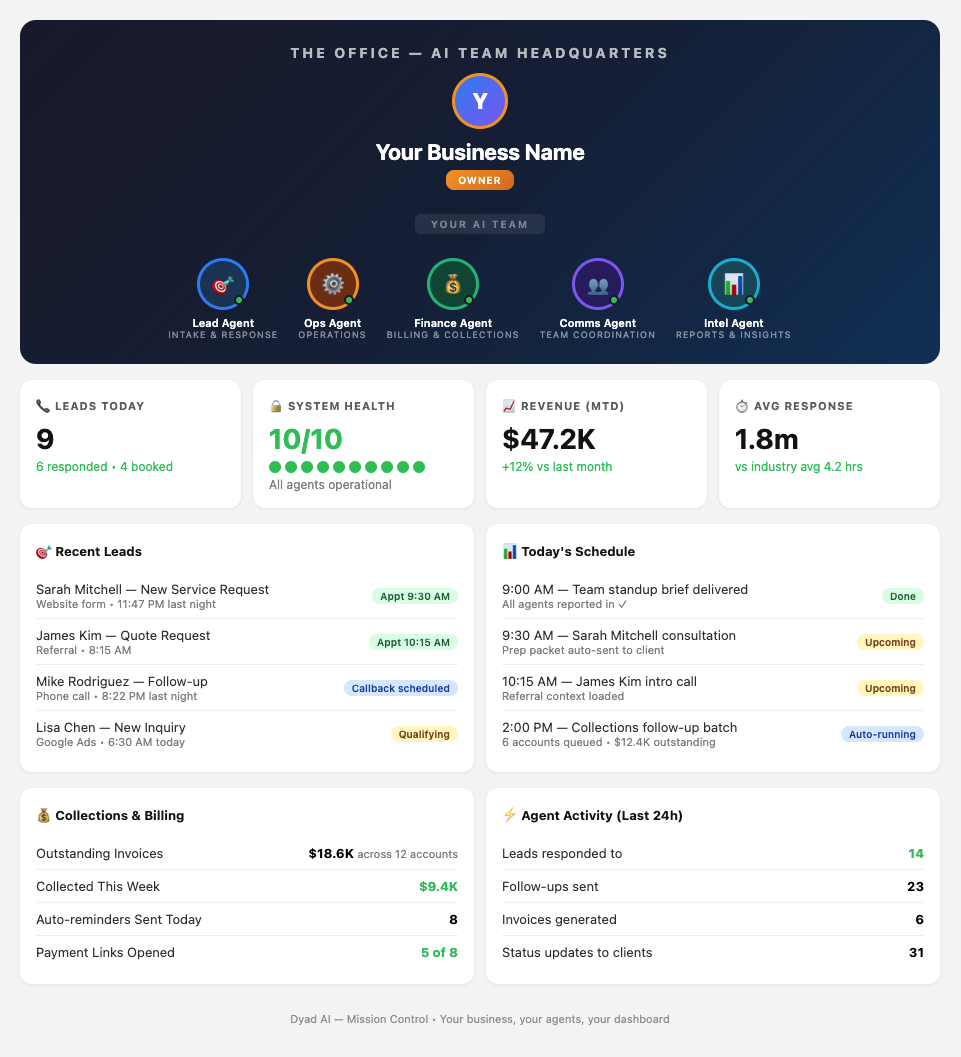Click the Qualifying badge for Lisa Chen
Screen dimensions: 961x1057
424,733
